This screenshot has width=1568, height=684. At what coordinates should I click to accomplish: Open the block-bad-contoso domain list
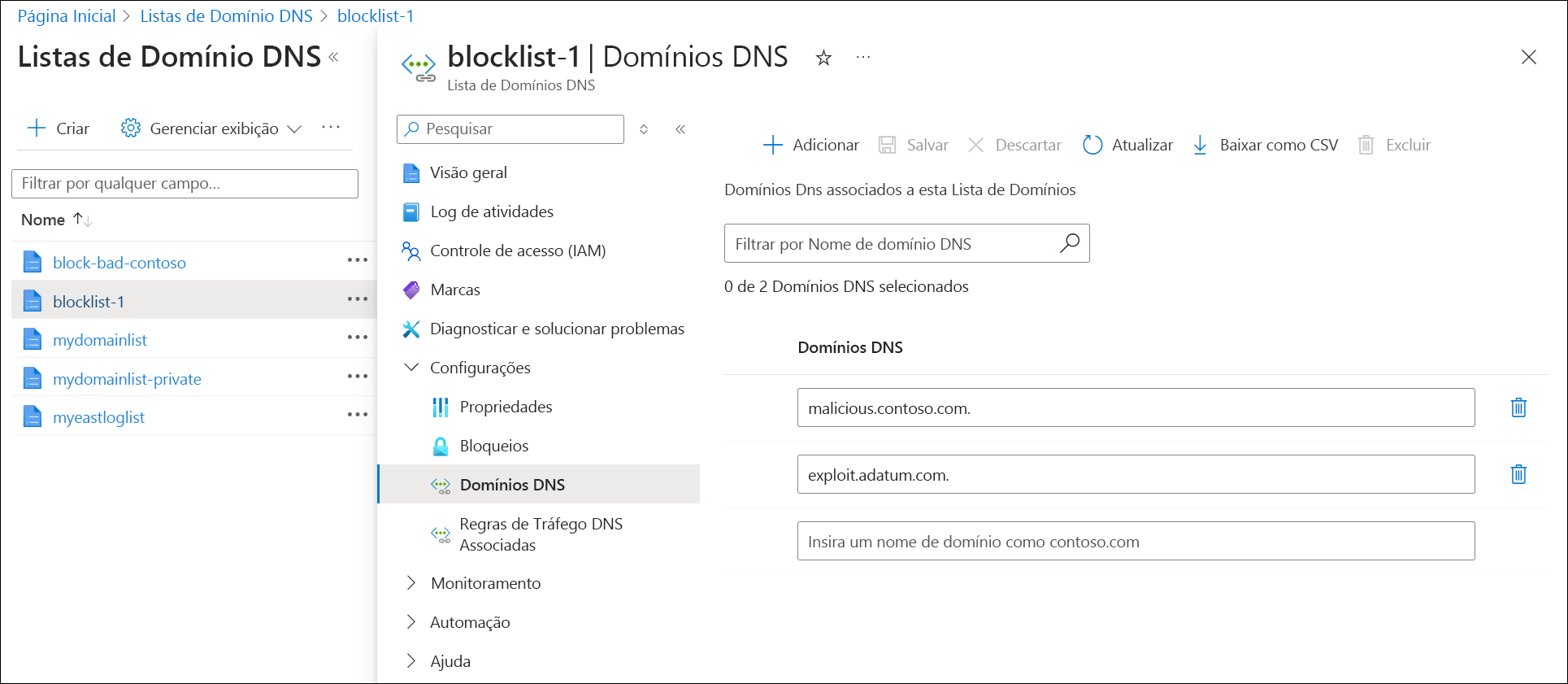(x=119, y=263)
